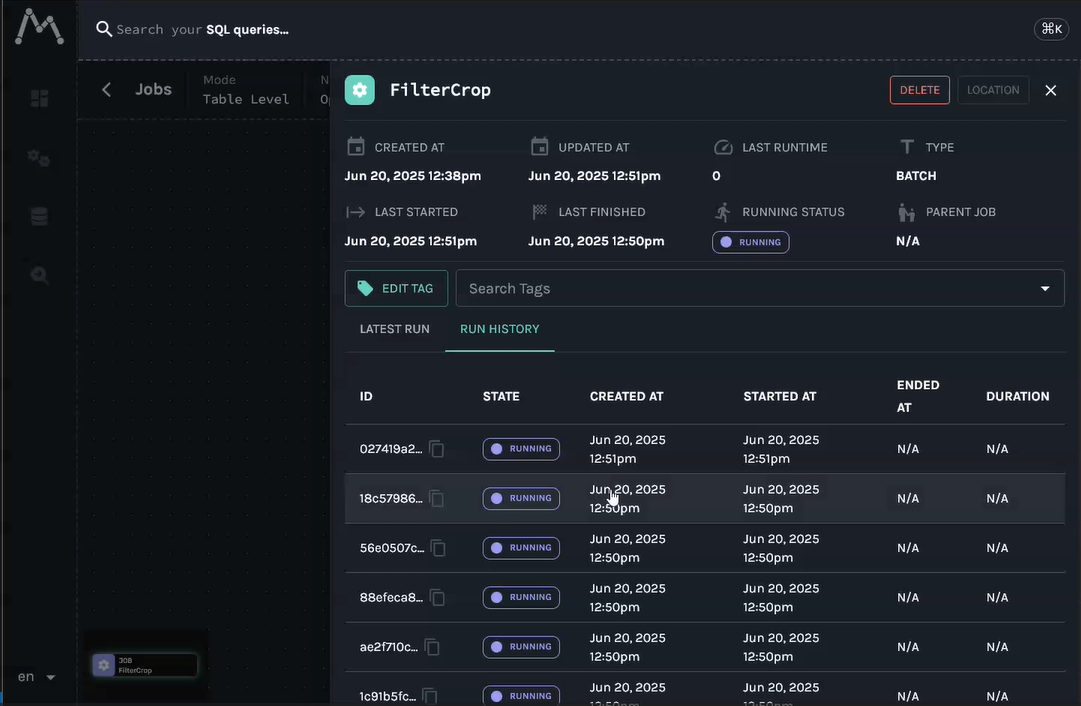The image size is (1081, 706).
Task: Click the Location button
Action: point(992,90)
